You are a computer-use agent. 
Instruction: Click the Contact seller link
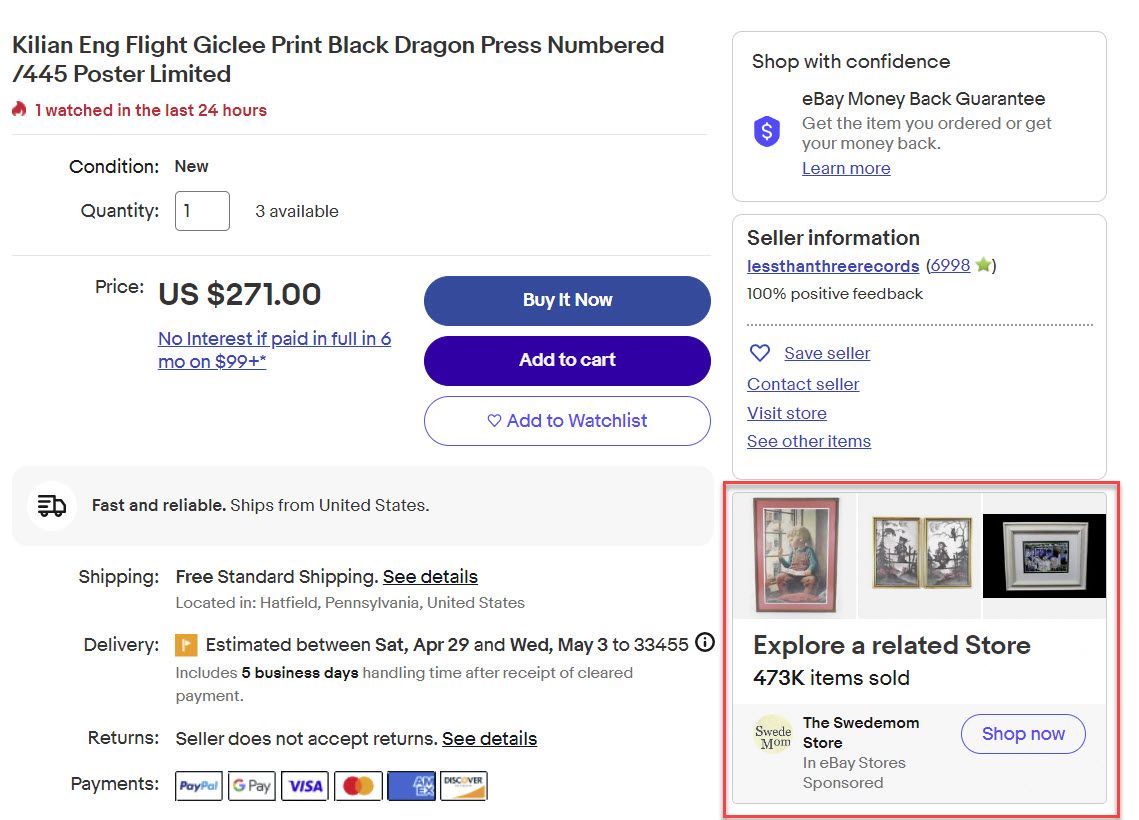coord(803,384)
